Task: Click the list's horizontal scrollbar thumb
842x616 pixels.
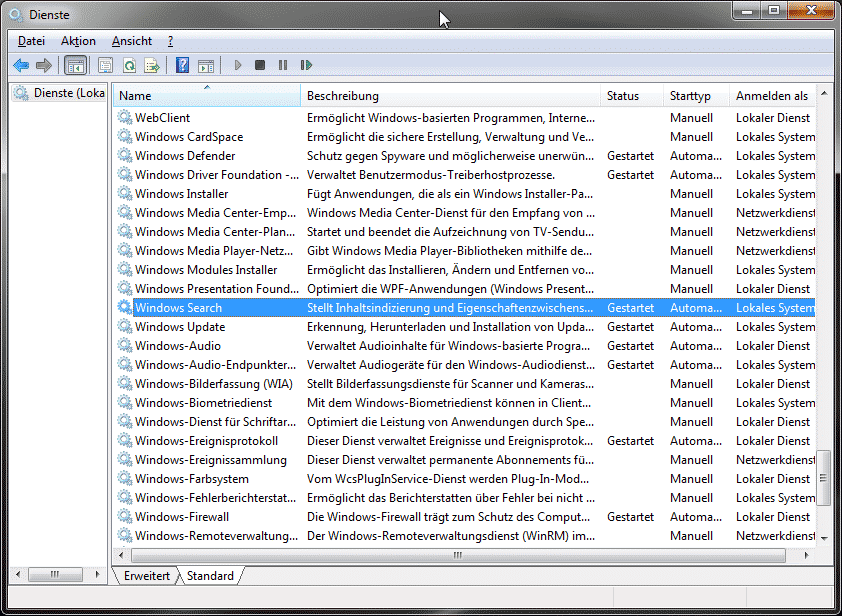Action: click(x=458, y=555)
